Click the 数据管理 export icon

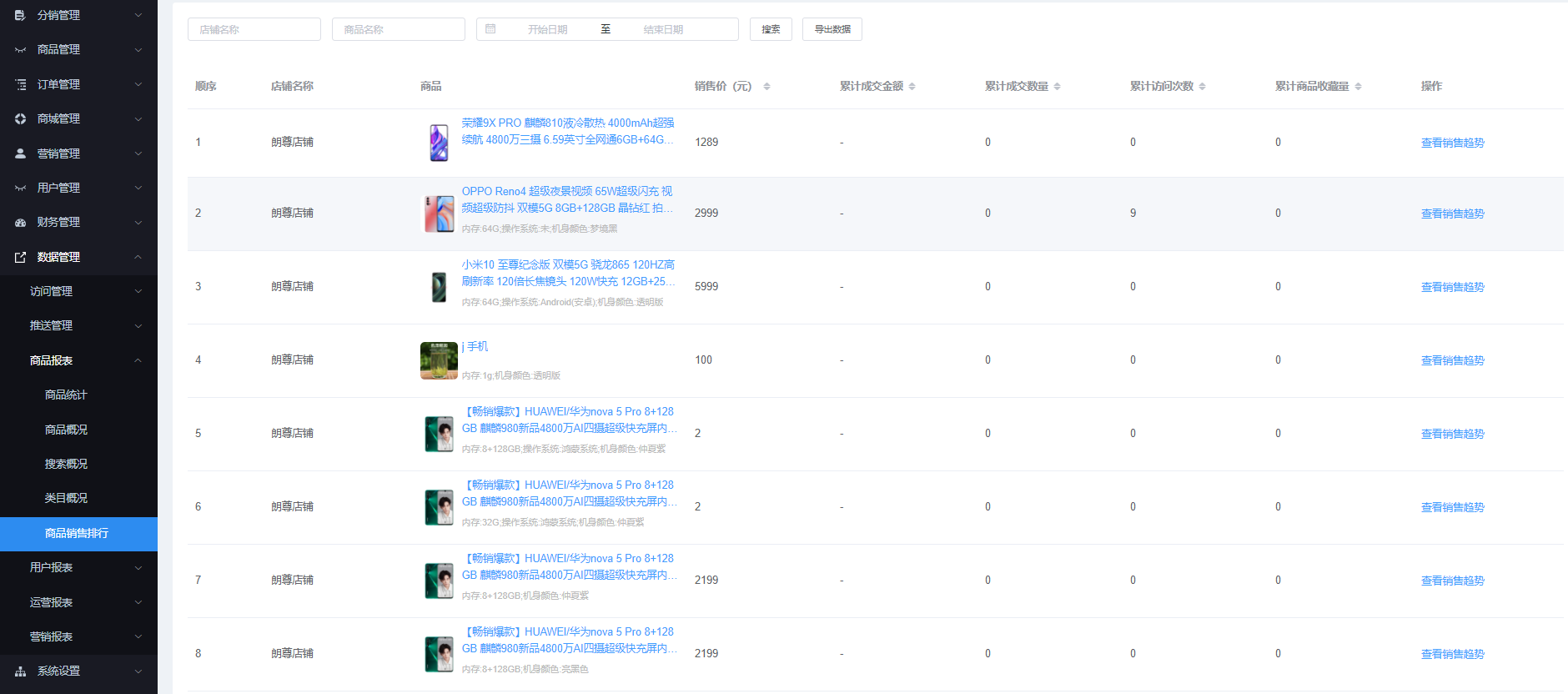tap(20, 257)
